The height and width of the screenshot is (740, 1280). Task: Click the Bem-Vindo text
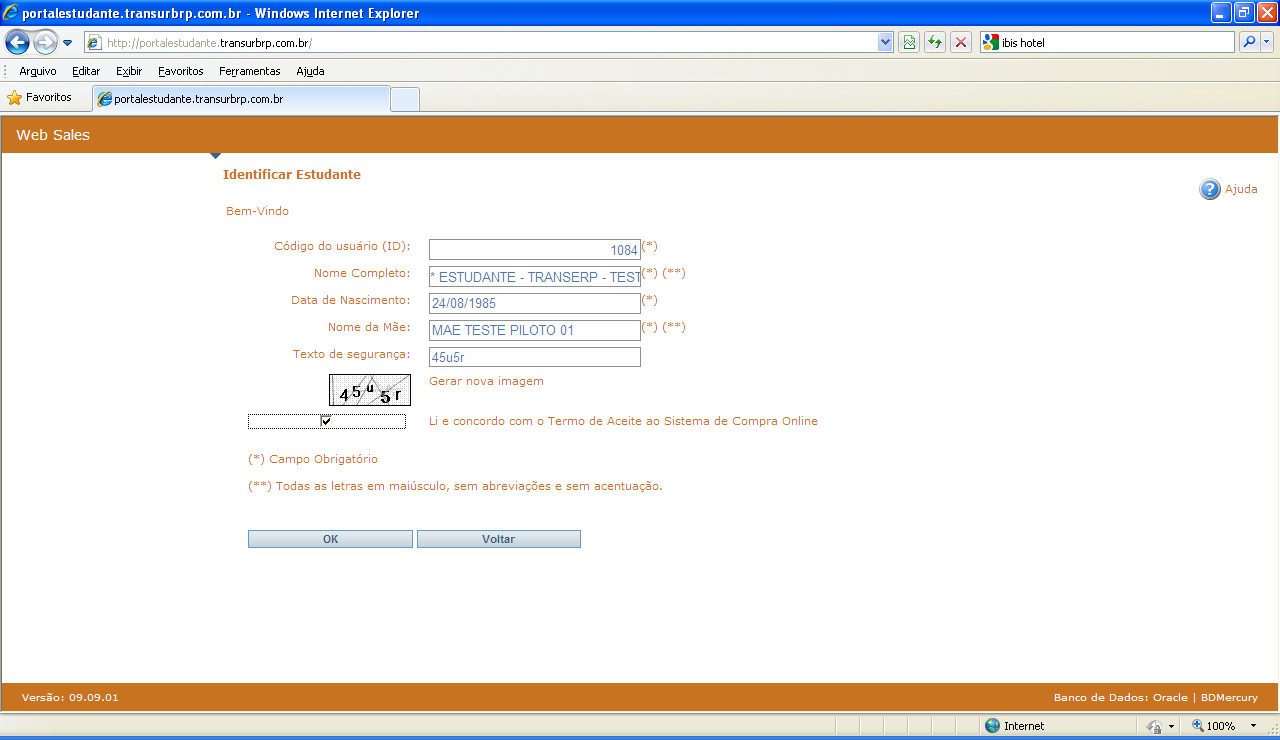(257, 211)
